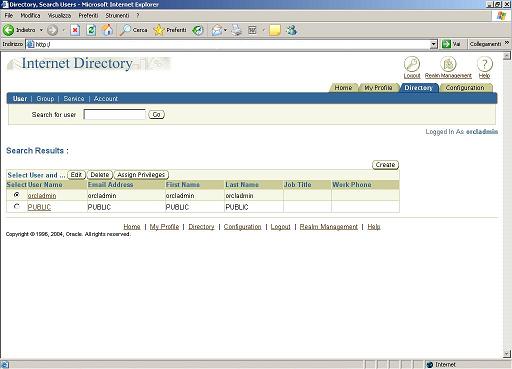Select the Group subtab
This screenshot has height=369, width=512.
point(45,99)
